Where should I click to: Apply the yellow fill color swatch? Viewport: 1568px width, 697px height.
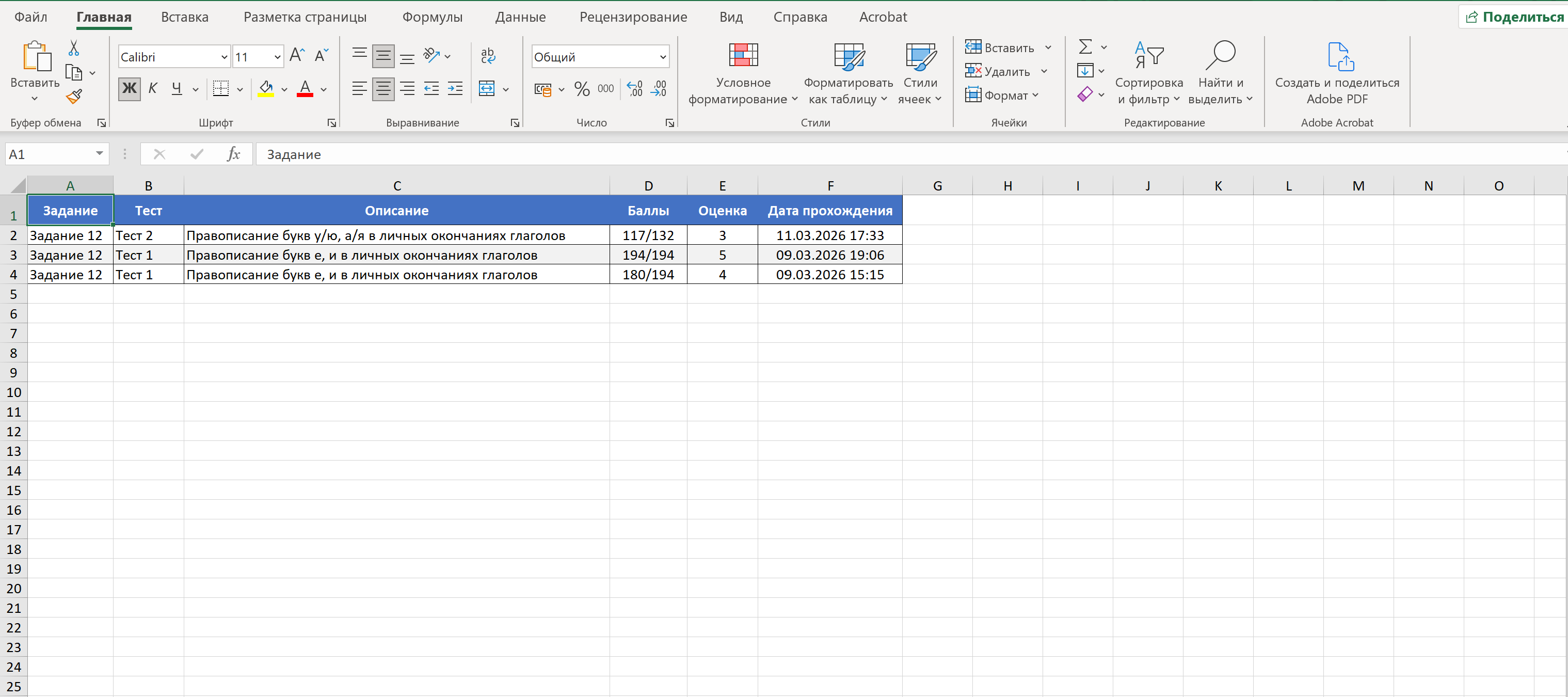click(266, 89)
